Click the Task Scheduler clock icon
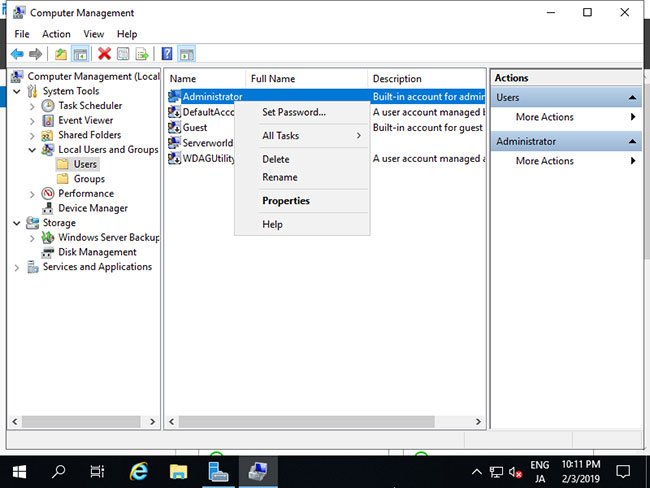This screenshot has width=650, height=488. (x=48, y=106)
